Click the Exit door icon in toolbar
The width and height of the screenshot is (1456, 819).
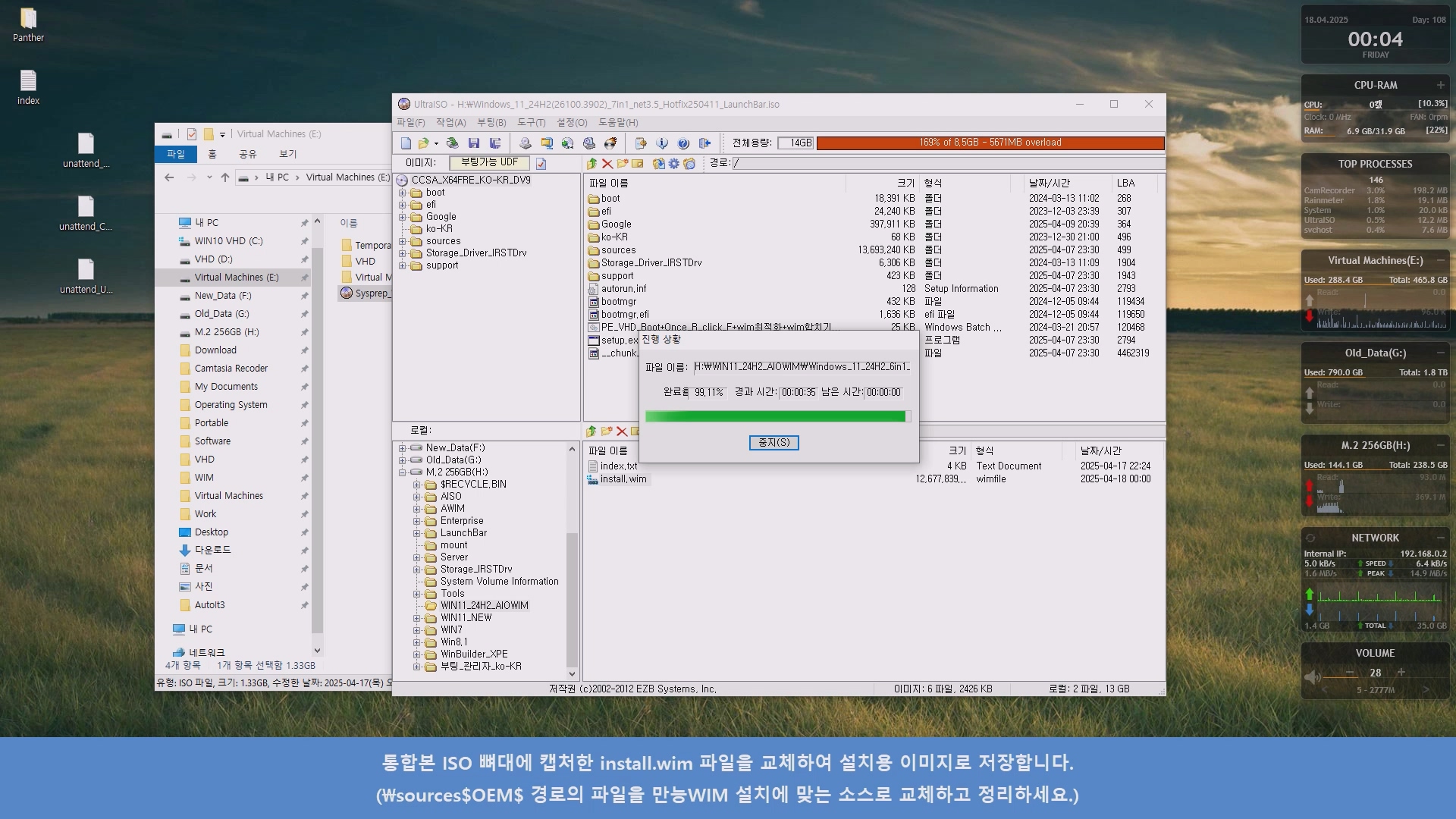click(x=704, y=143)
